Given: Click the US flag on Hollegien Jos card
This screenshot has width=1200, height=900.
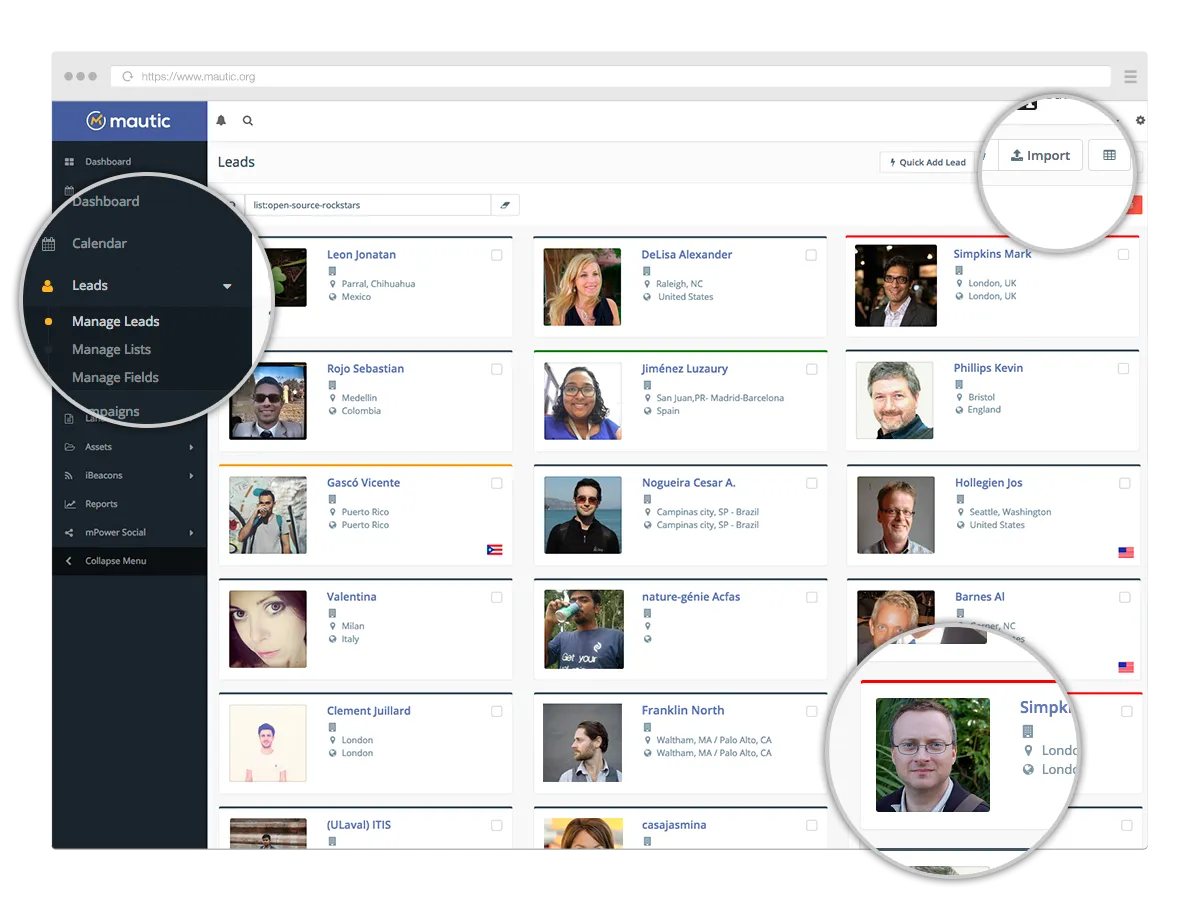Looking at the screenshot, I should click(x=1126, y=552).
